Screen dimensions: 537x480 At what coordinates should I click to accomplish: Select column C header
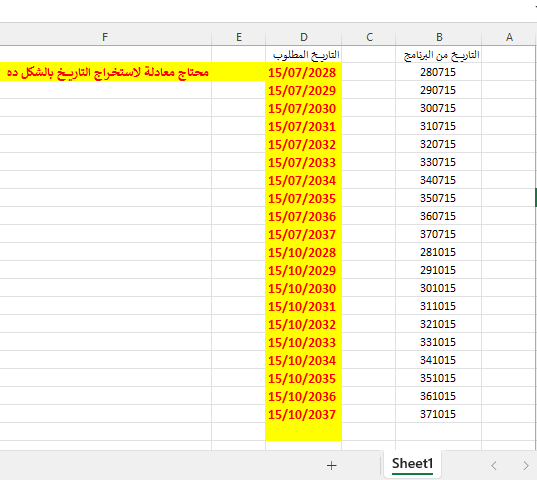coord(369,37)
